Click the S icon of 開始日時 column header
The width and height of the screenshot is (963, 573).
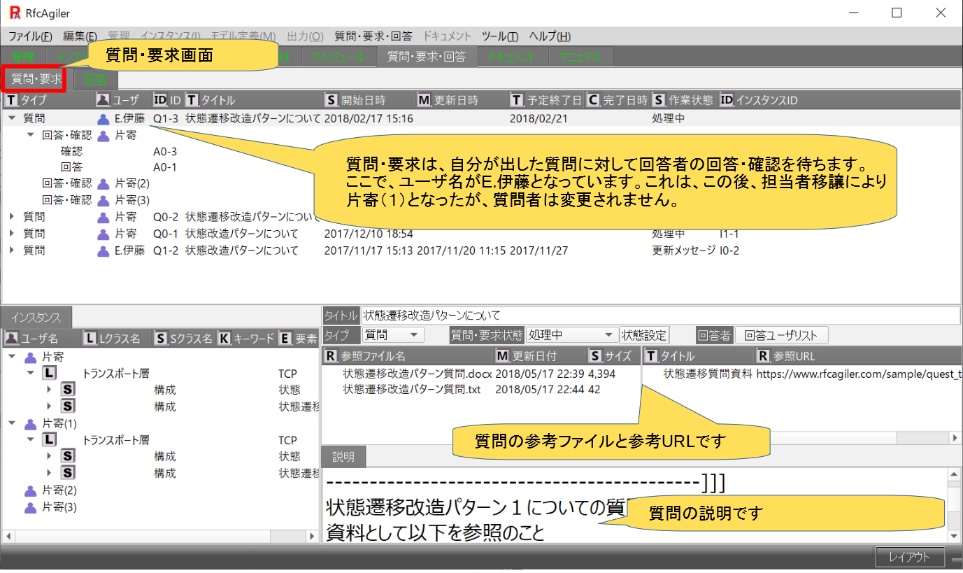point(332,100)
